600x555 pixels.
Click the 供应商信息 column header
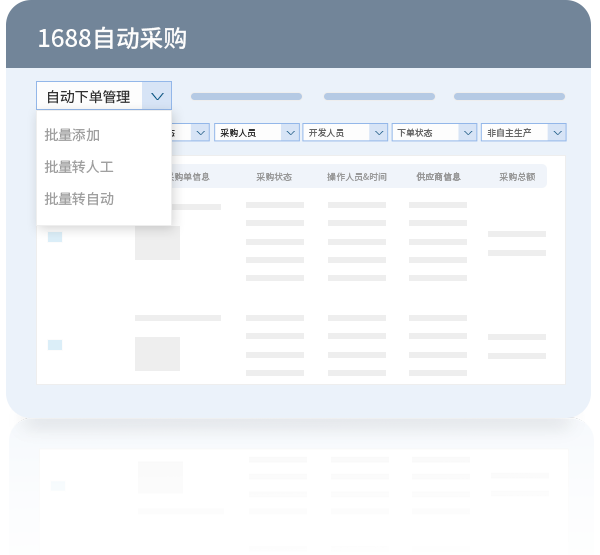pyautogui.click(x=438, y=177)
